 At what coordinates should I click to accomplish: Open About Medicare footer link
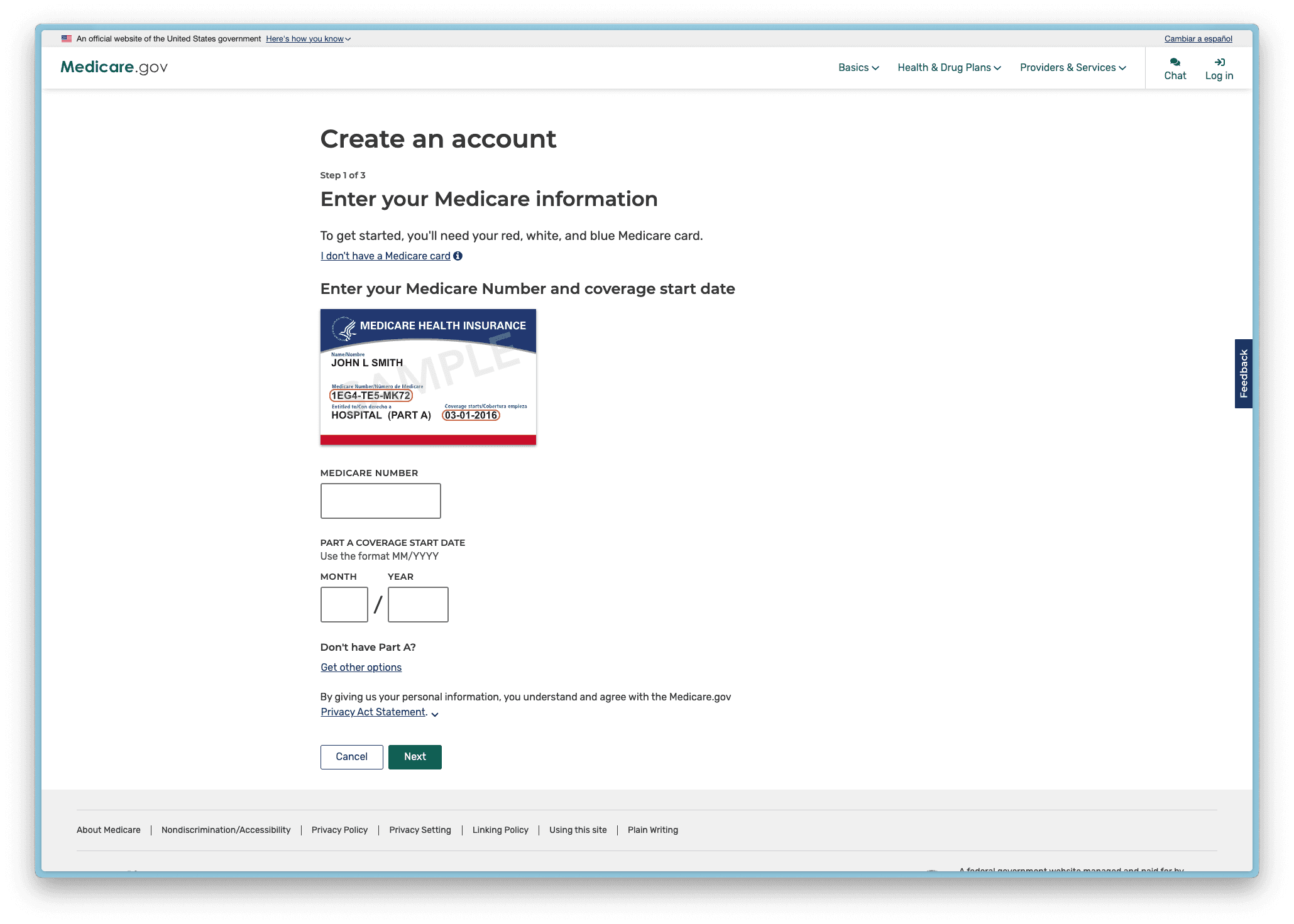coord(109,830)
